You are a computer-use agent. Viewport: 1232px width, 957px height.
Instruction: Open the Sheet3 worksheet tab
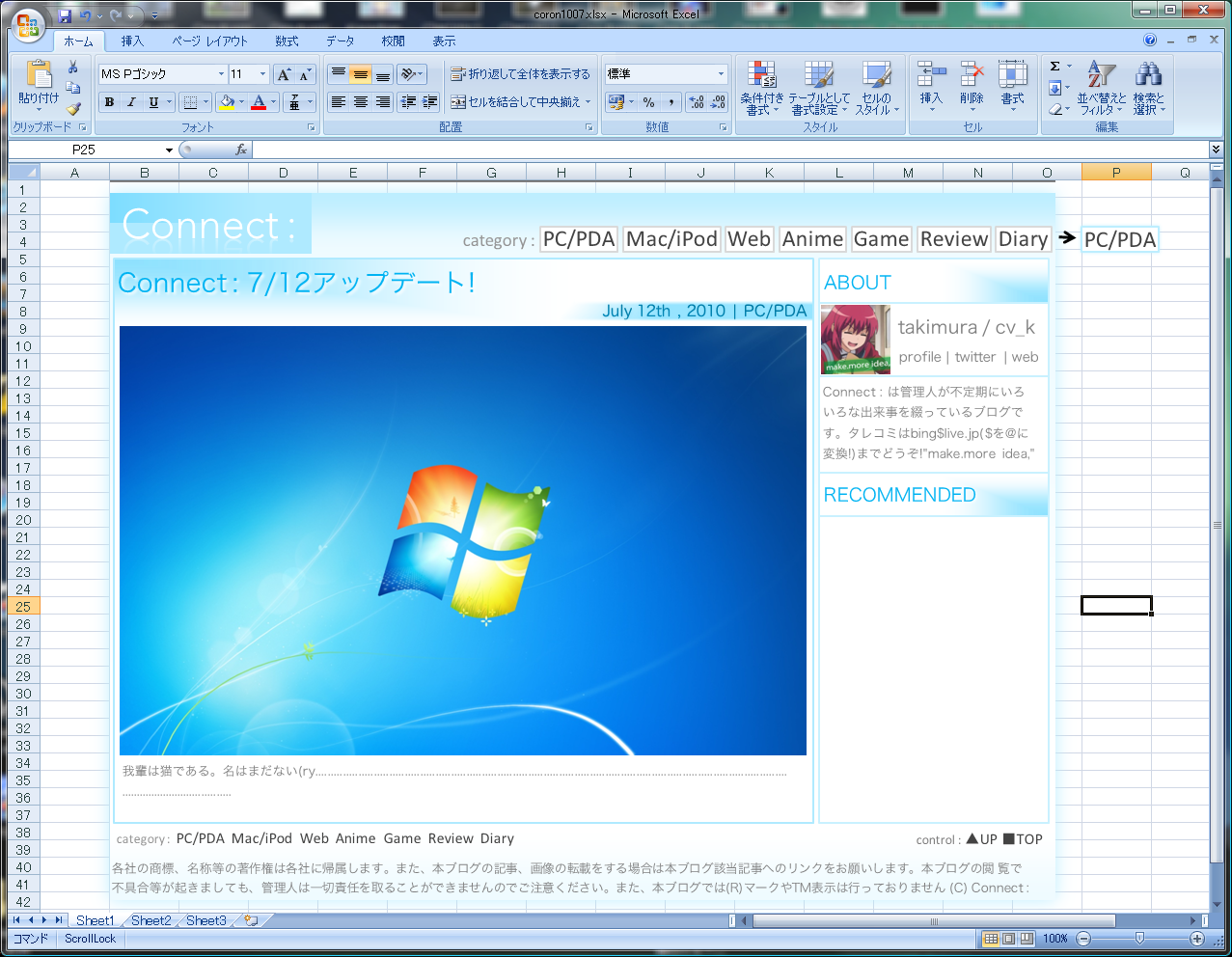[205, 920]
